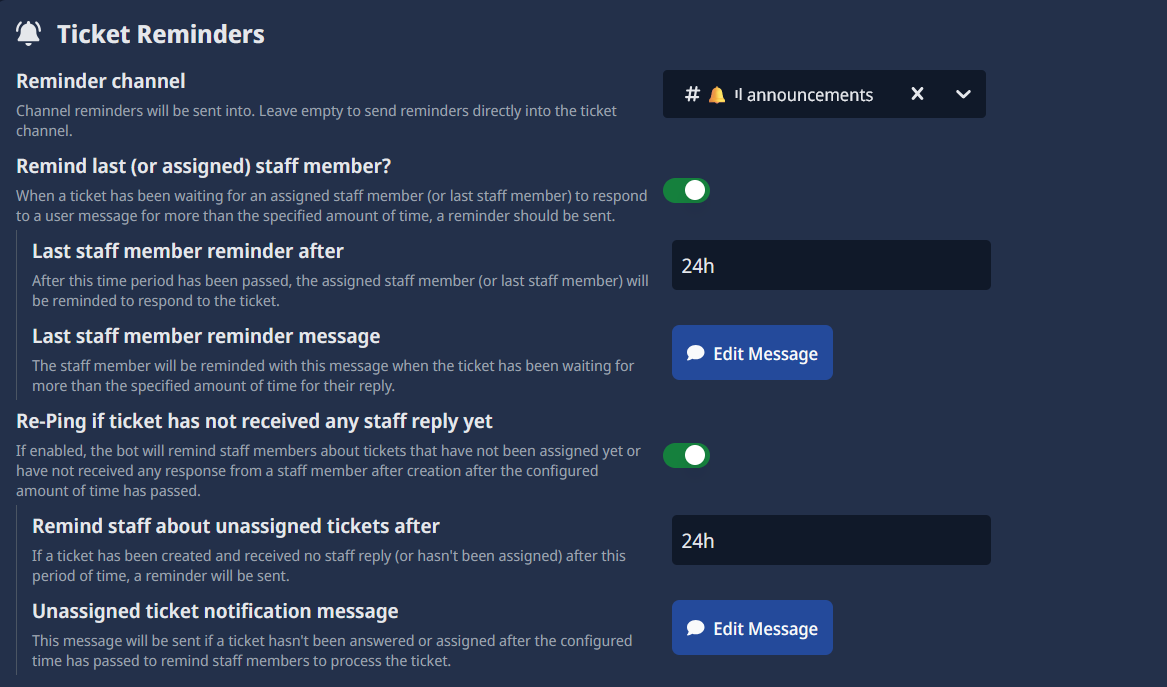The width and height of the screenshot is (1167, 687).
Task: Click the bell icon beside the Ticket Reminders heading
Action: (x=28, y=31)
